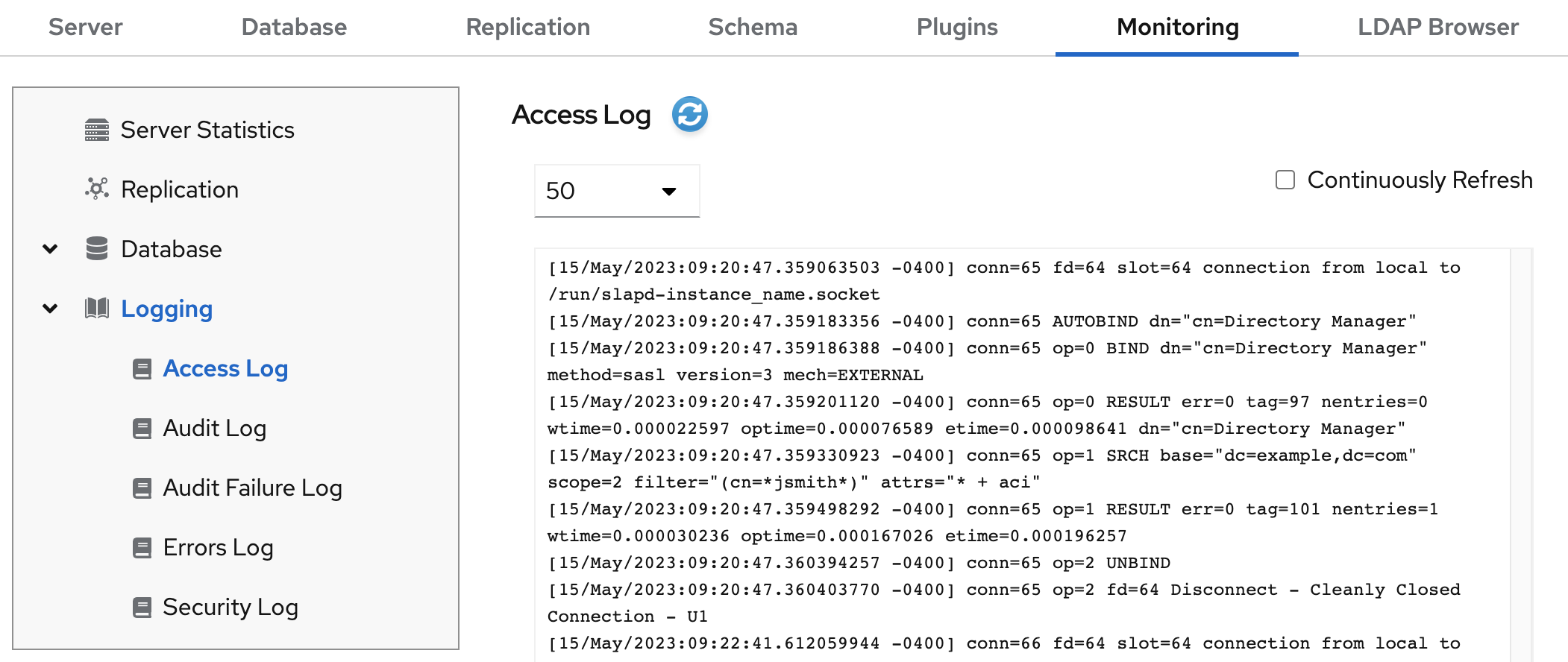Screen dimensions: 1568x662
Task: Switch to the Replication tab
Action: 527,28
